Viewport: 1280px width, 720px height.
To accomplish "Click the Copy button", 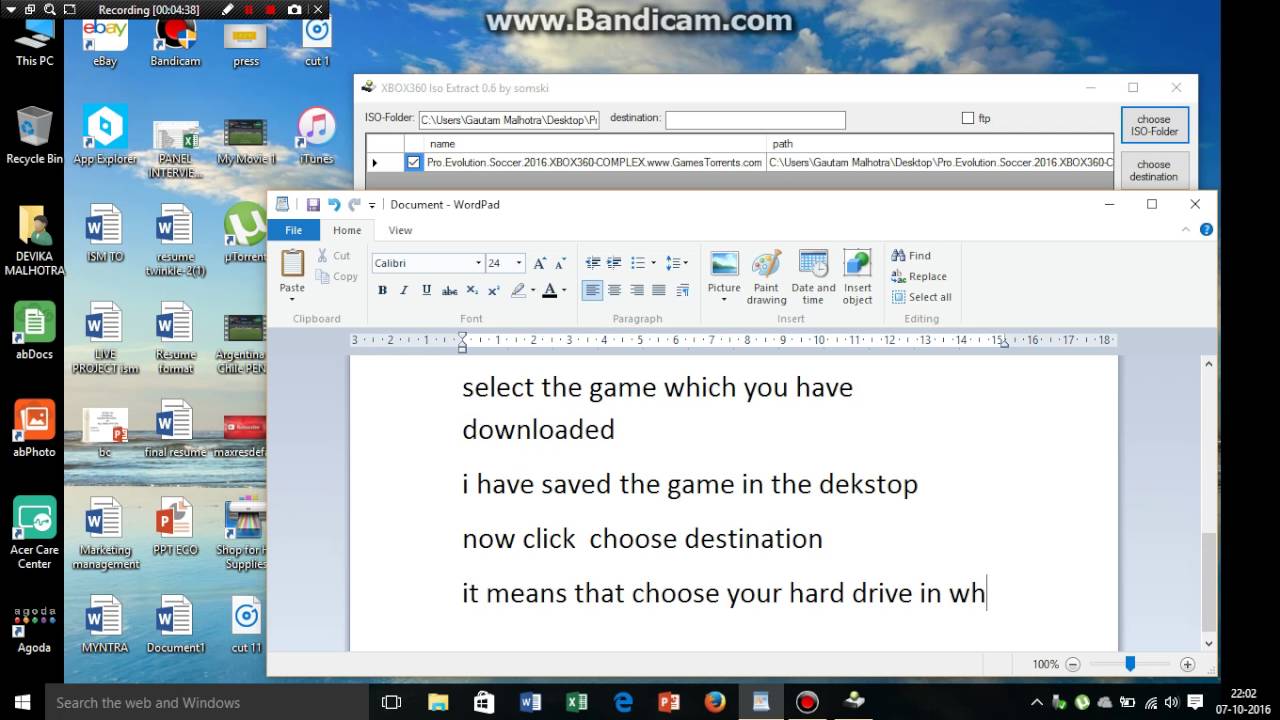I will tap(337, 277).
